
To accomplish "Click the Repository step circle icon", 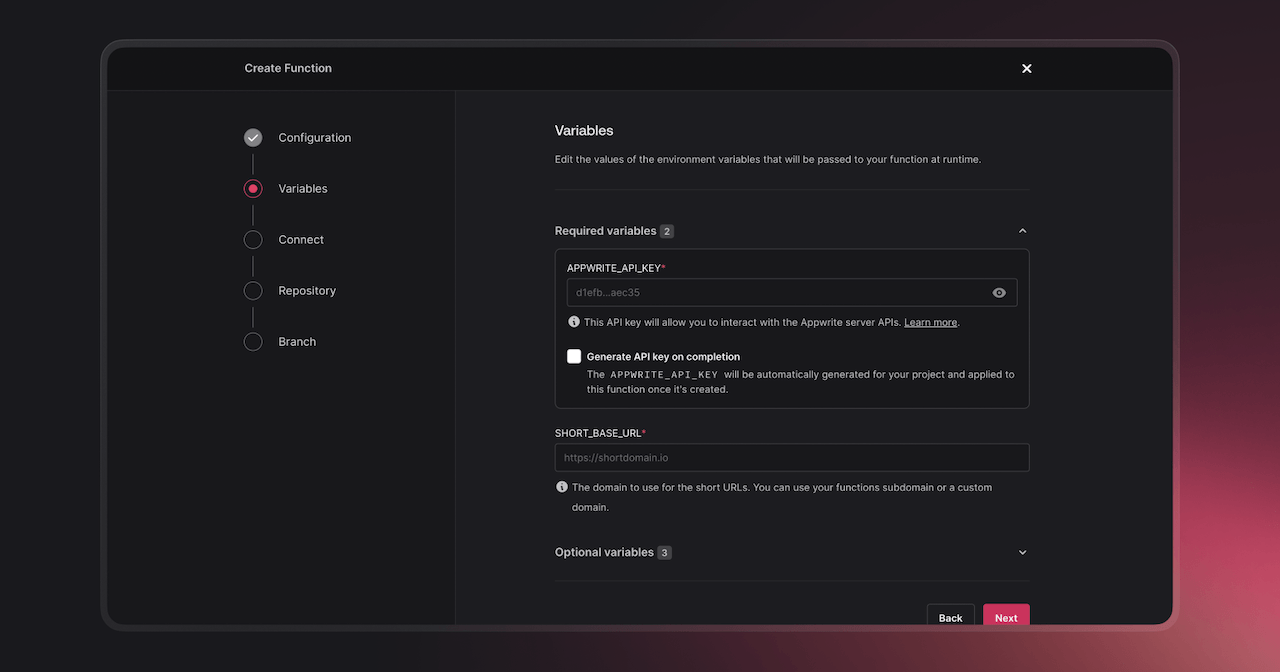I will (253, 291).
